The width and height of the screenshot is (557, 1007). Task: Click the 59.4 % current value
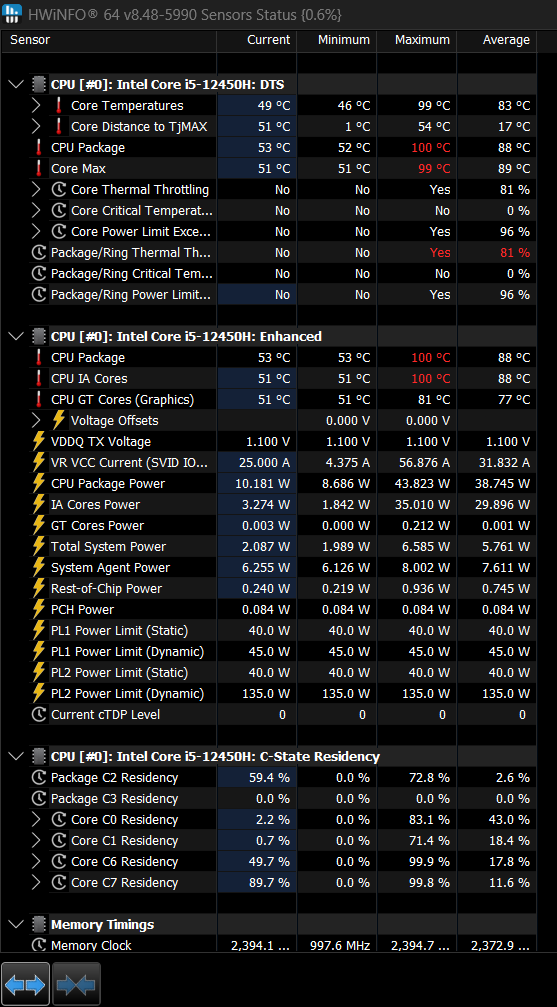click(270, 778)
